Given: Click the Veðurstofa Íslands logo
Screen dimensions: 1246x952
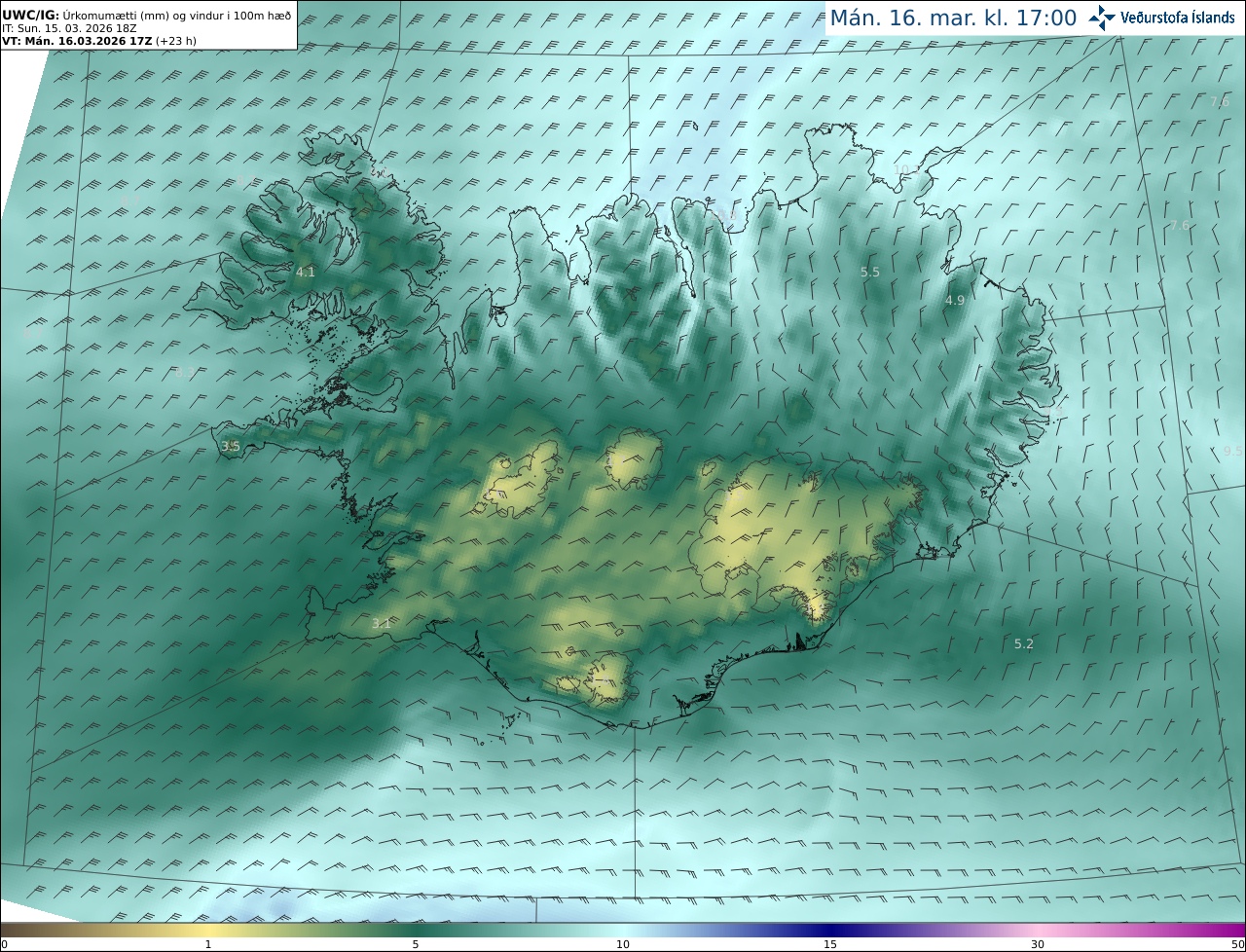Looking at the screenshot, I should [1161, 18].
